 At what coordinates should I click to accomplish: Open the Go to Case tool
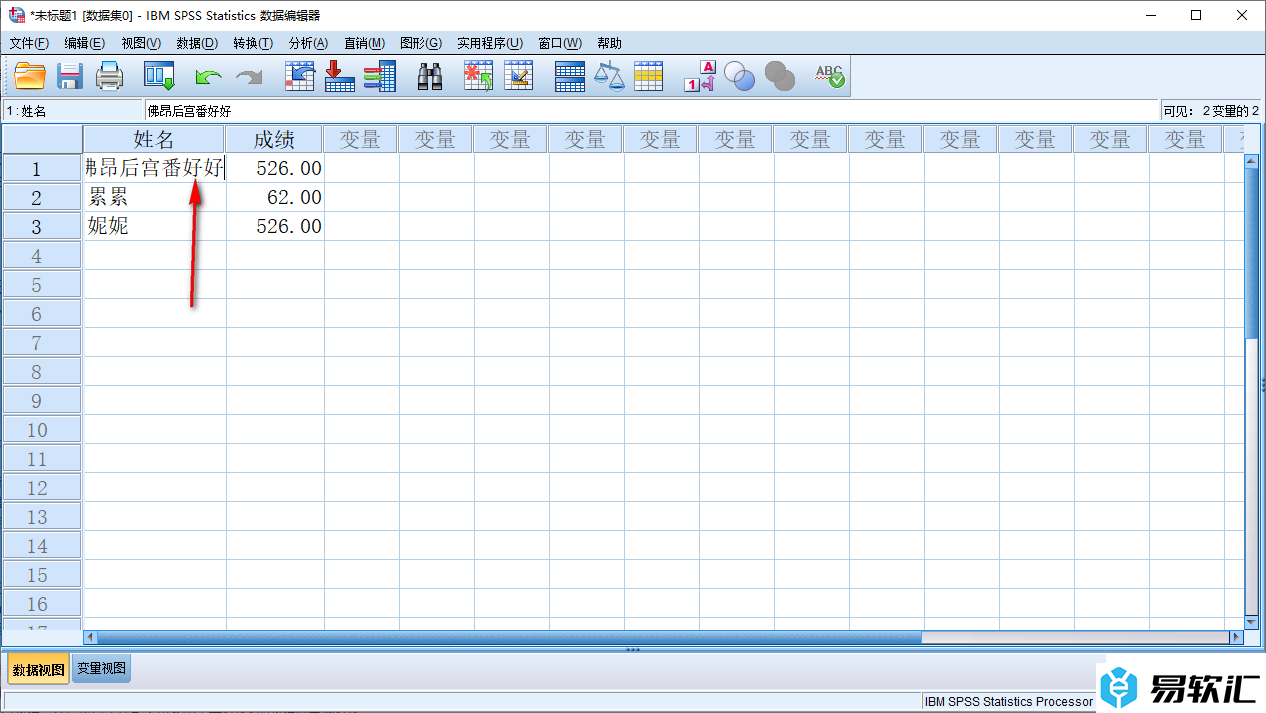tap(300, 76)
